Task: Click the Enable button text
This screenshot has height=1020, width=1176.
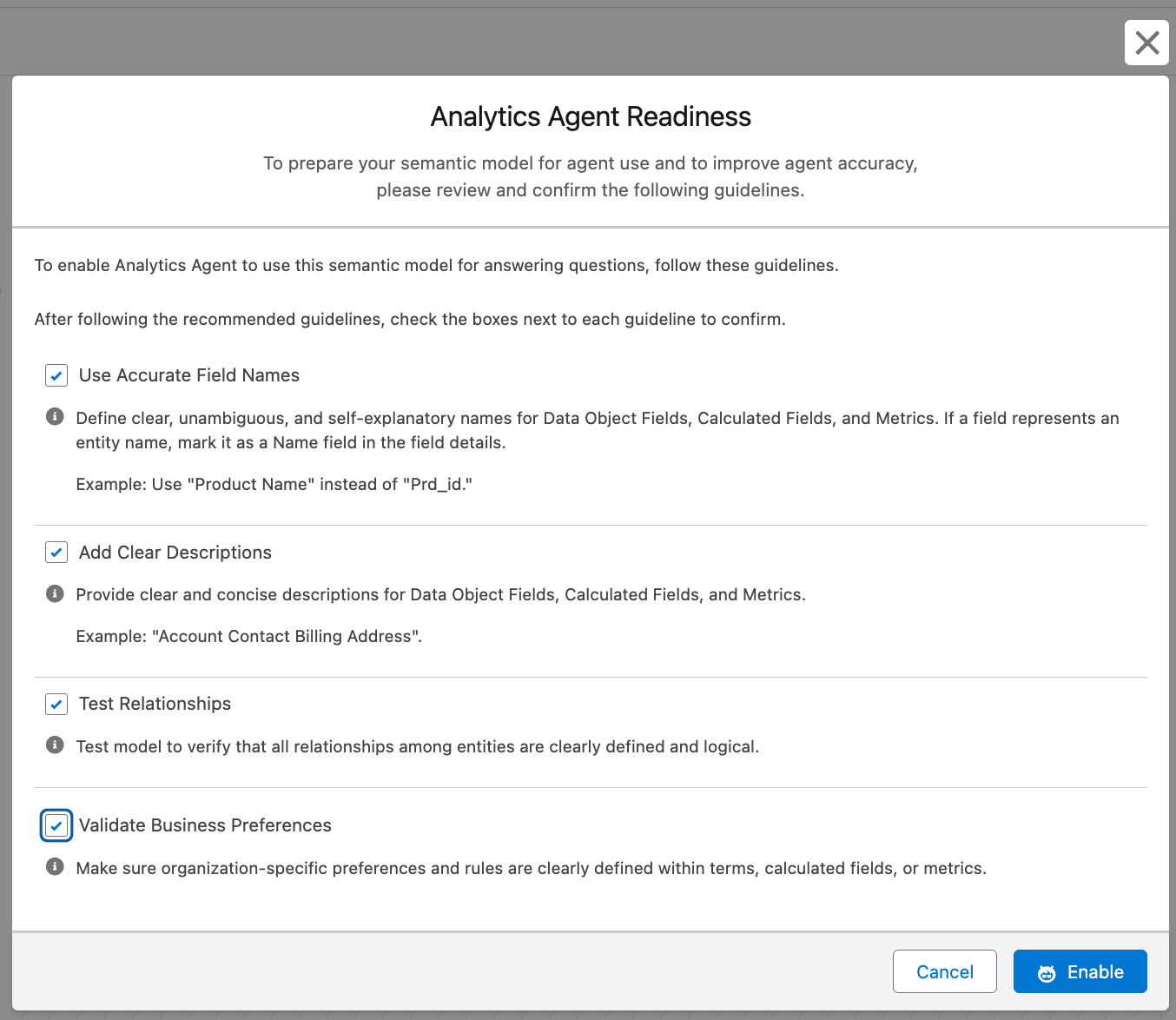Action: 1094,972
